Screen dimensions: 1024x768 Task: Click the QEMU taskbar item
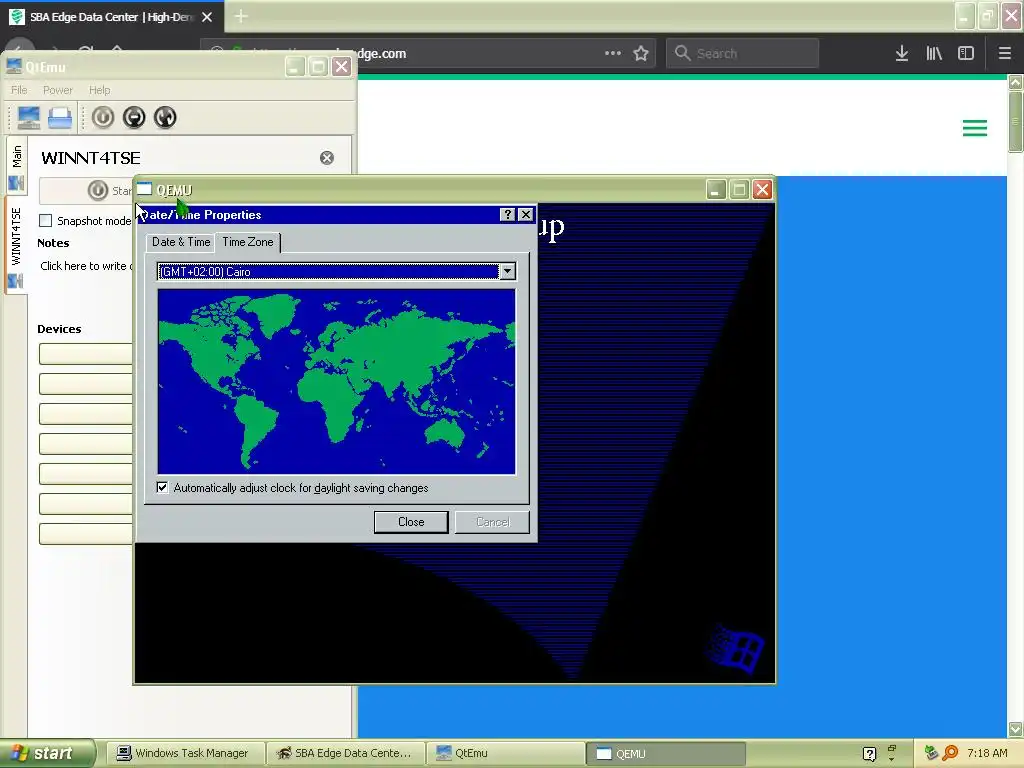pyautogui.click(x=666, y=754)
